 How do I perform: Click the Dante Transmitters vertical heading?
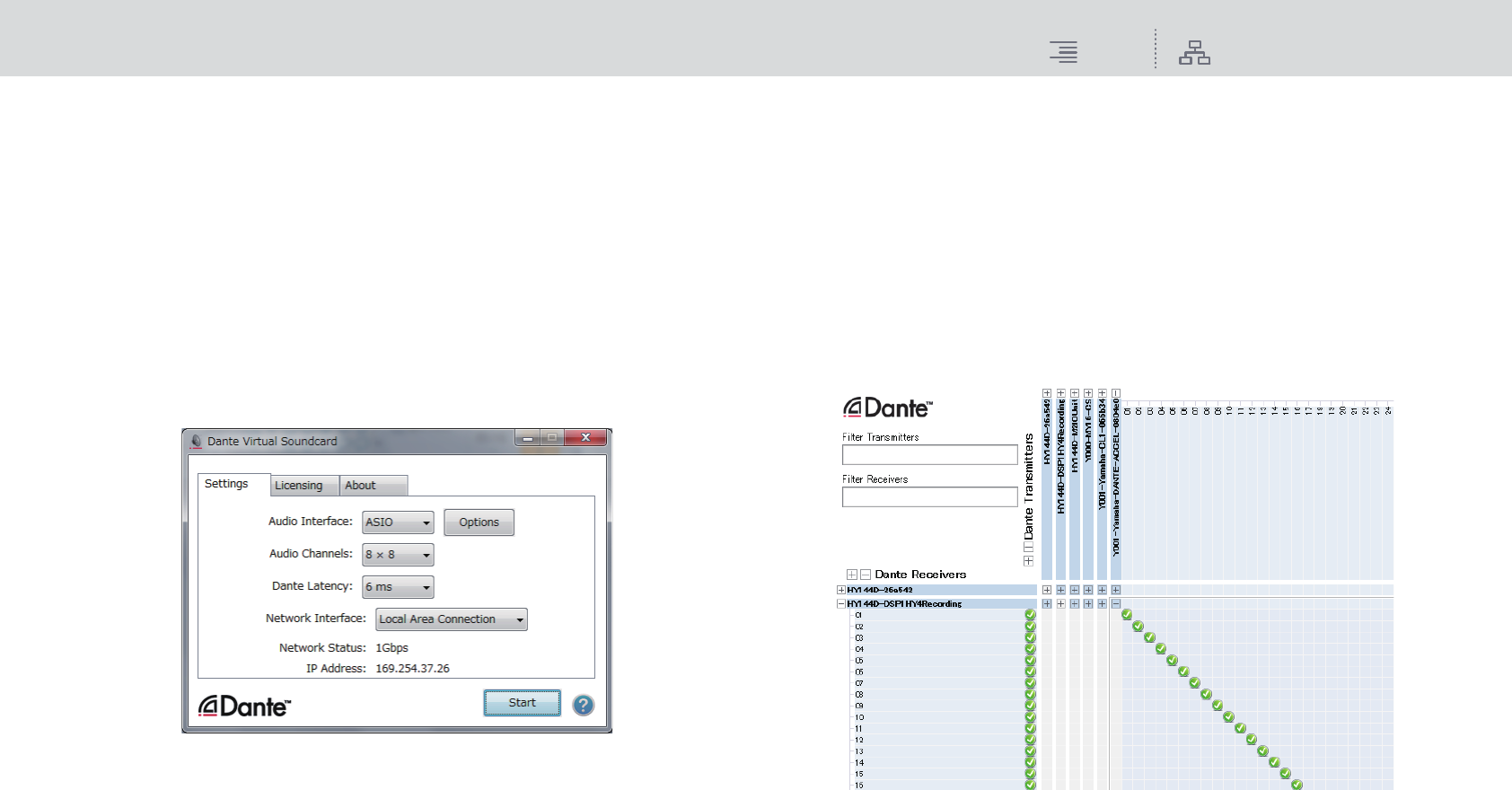pos(1029,486)
